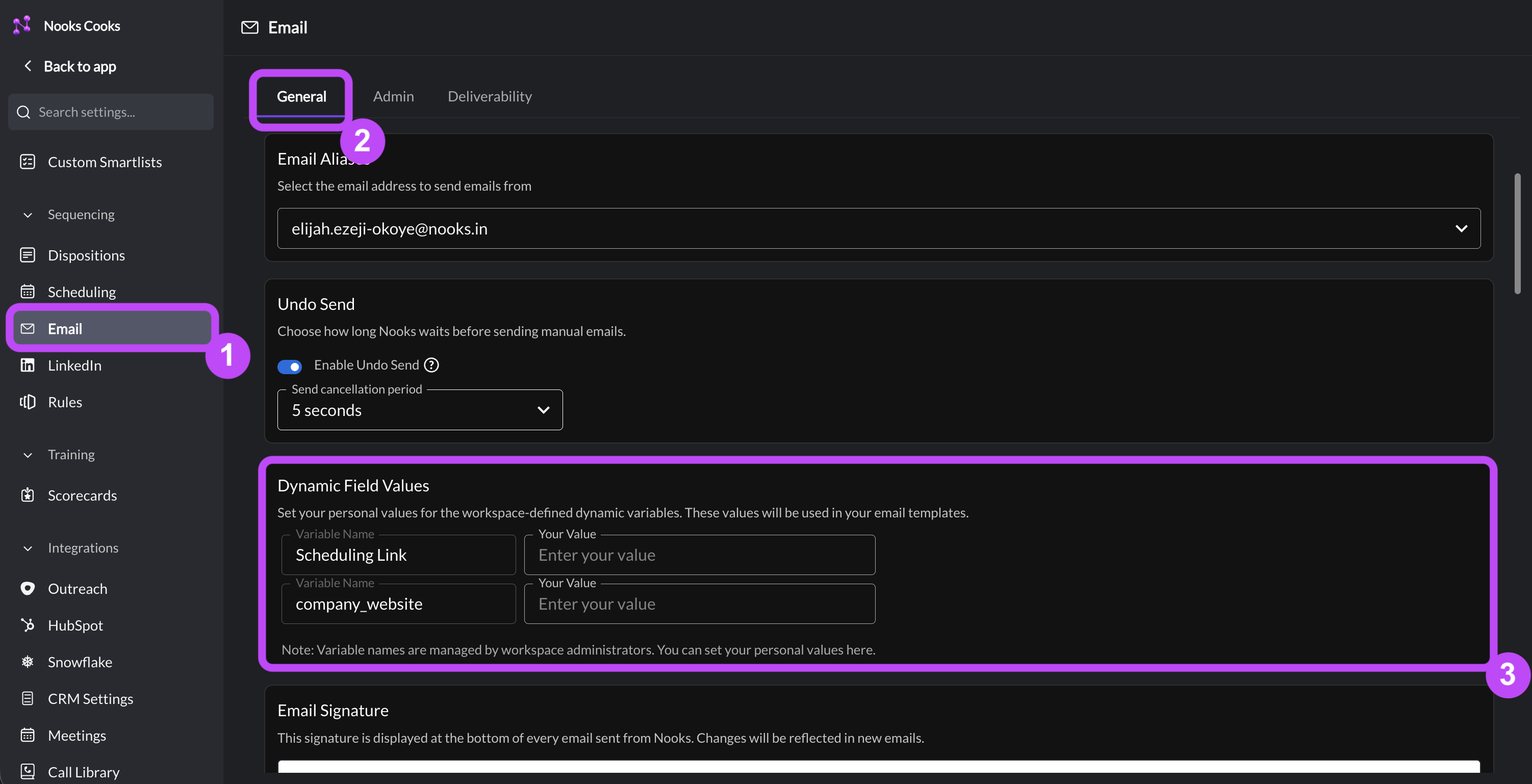Open the Scheduling calendar icon

[x=28, y=292]
